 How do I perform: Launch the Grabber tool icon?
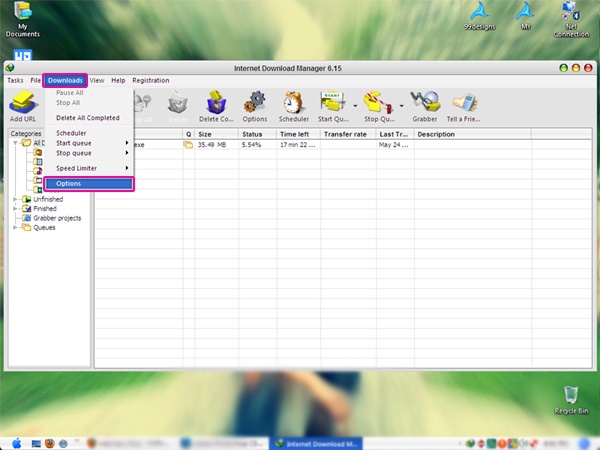pos(425,102)
